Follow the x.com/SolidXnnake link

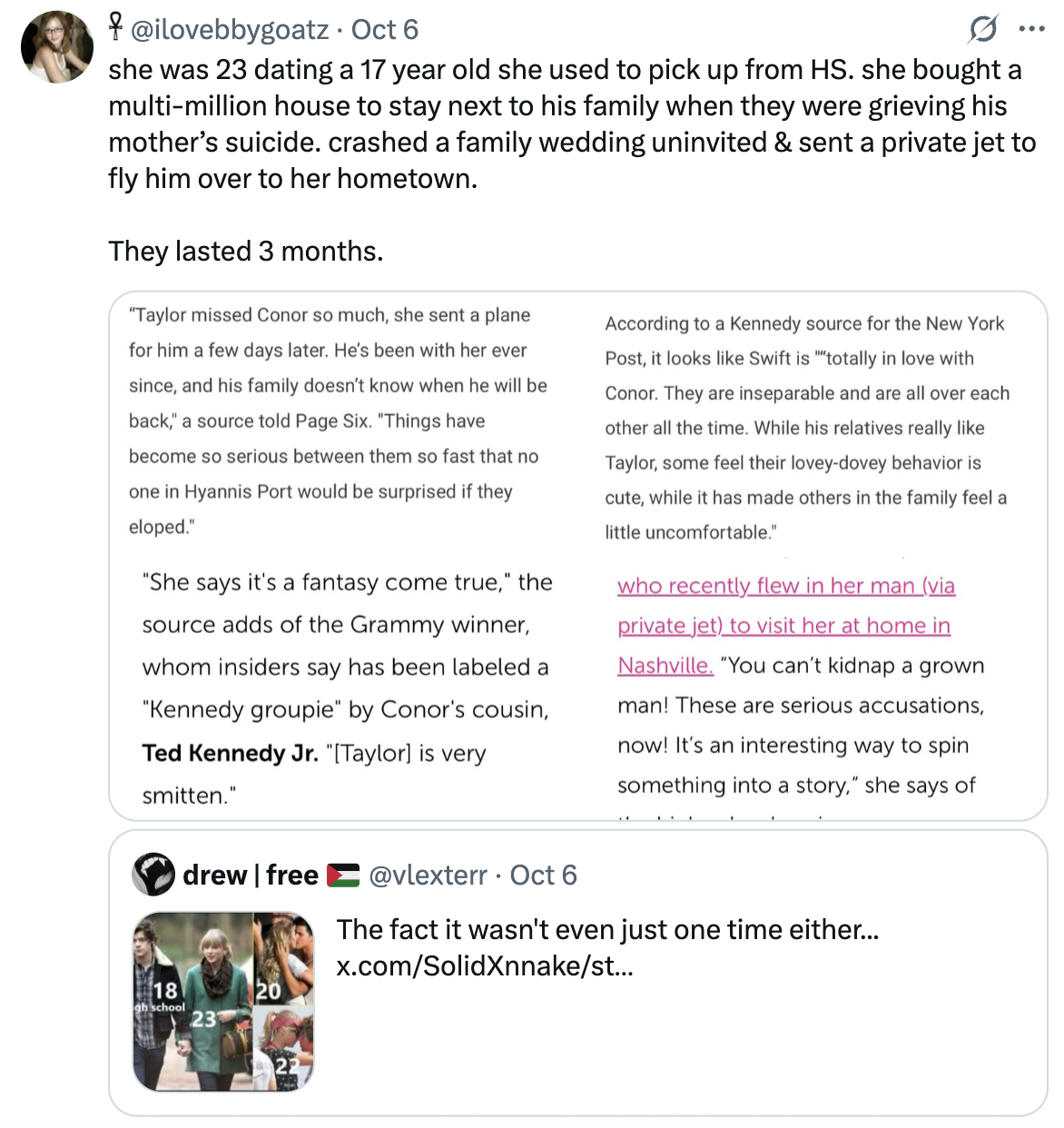[485, 965]
